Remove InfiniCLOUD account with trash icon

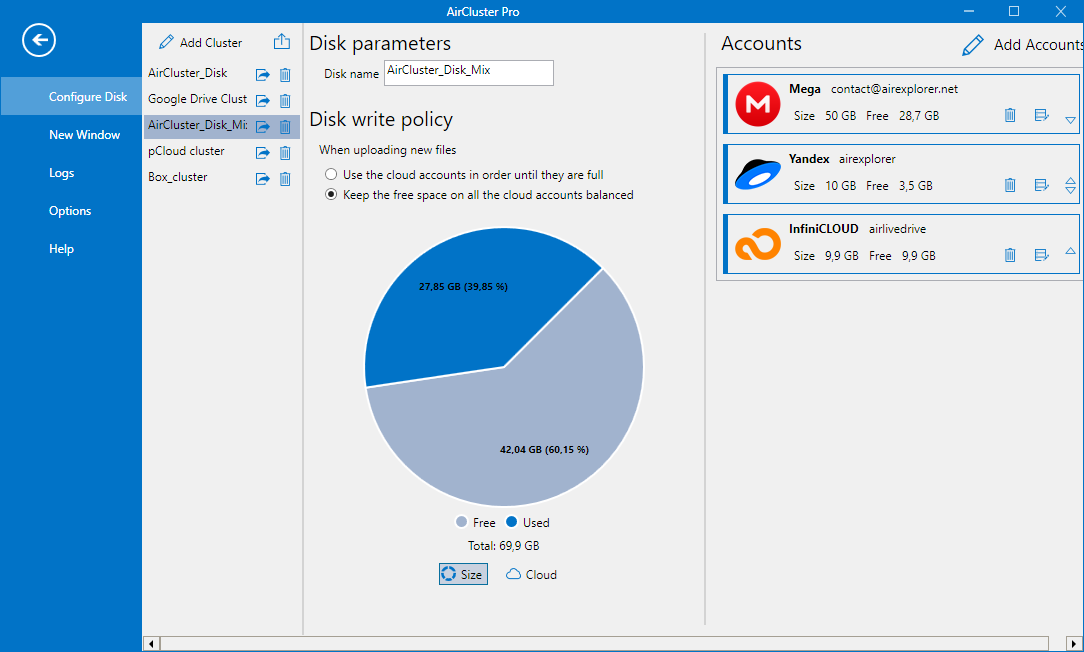point(1010,255)
